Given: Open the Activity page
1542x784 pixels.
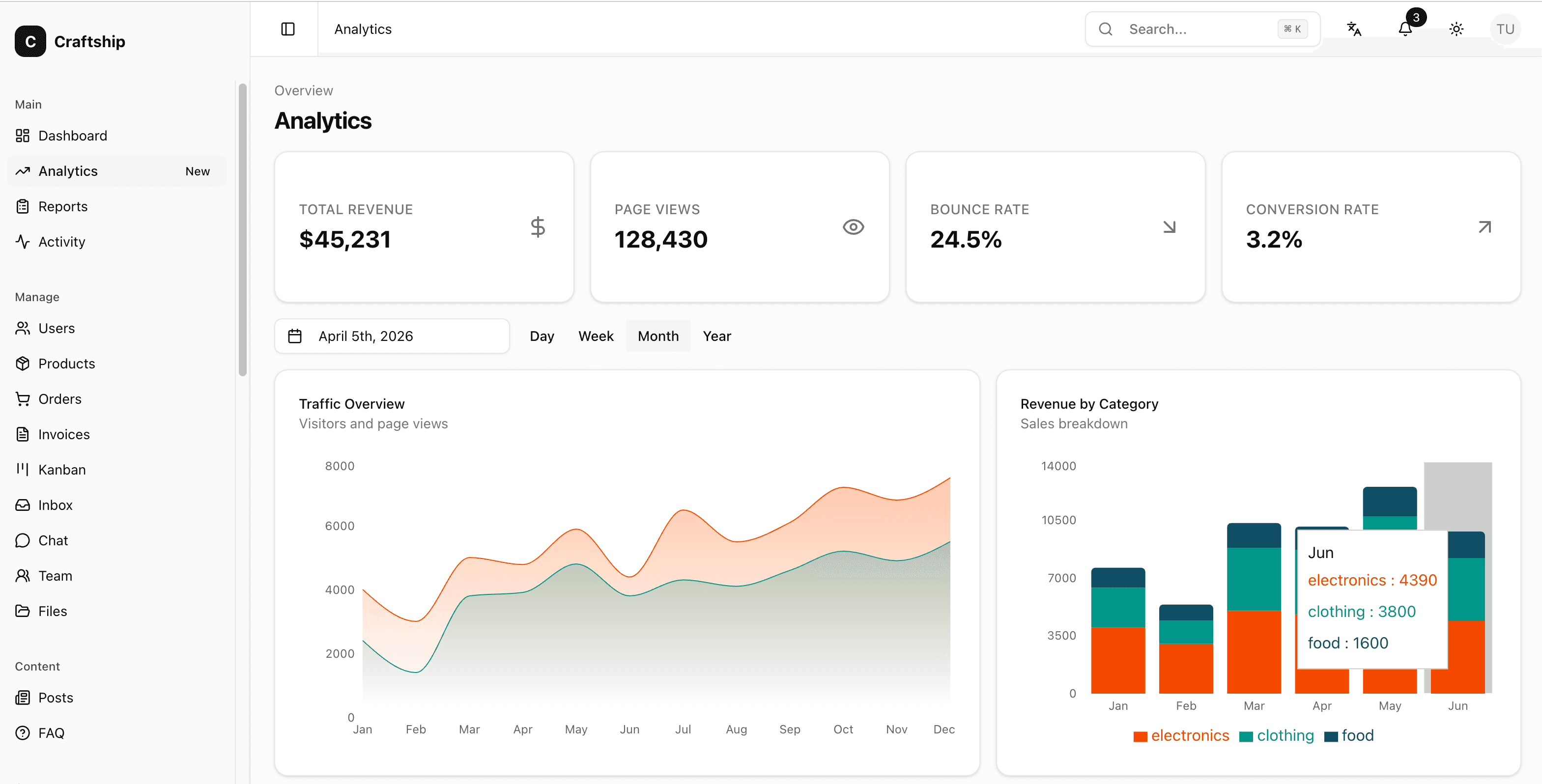Looking at the screenshot, I should [61, 241].
